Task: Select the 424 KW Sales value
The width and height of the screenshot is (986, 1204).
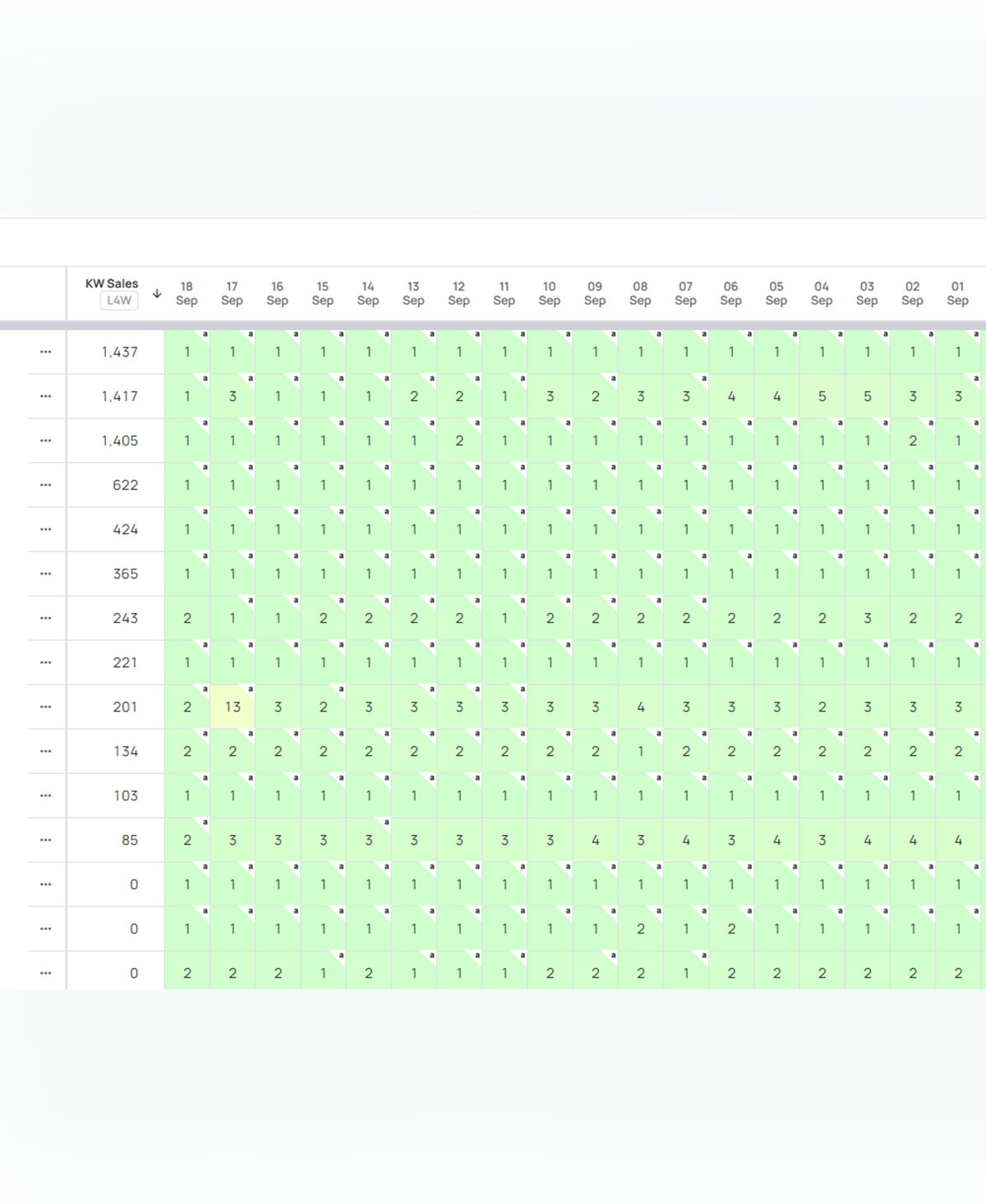Action: tap(126, 529)
